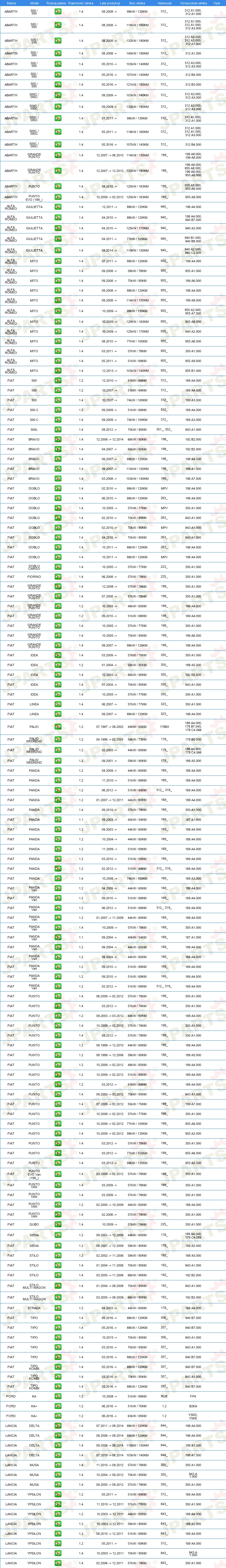Click body code '178BX' in Palio row
This screenshot has width=226, height=1568.
164,727
